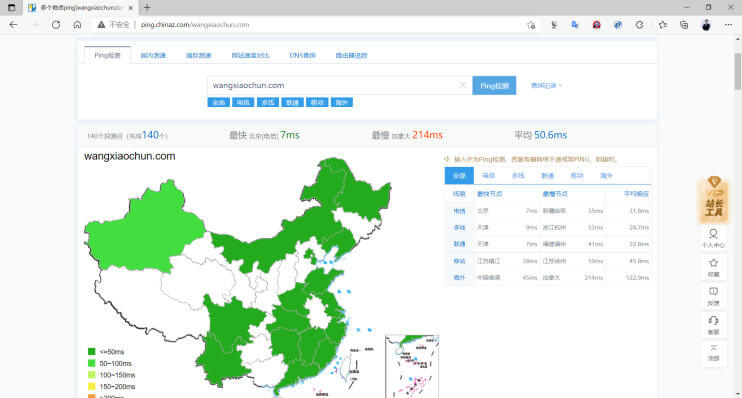742x398 pixels.
Task: Open the Favorites list icon
Action: 662,25
